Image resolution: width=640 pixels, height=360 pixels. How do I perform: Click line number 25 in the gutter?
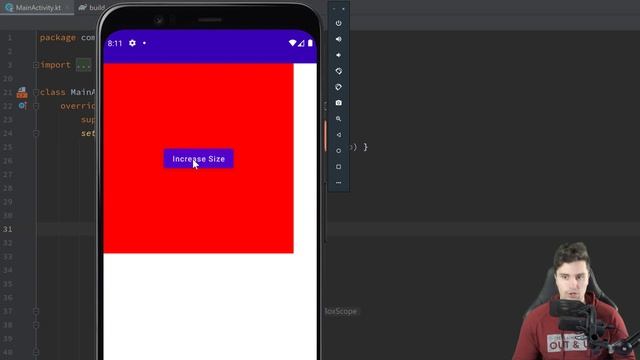(8, 147)
